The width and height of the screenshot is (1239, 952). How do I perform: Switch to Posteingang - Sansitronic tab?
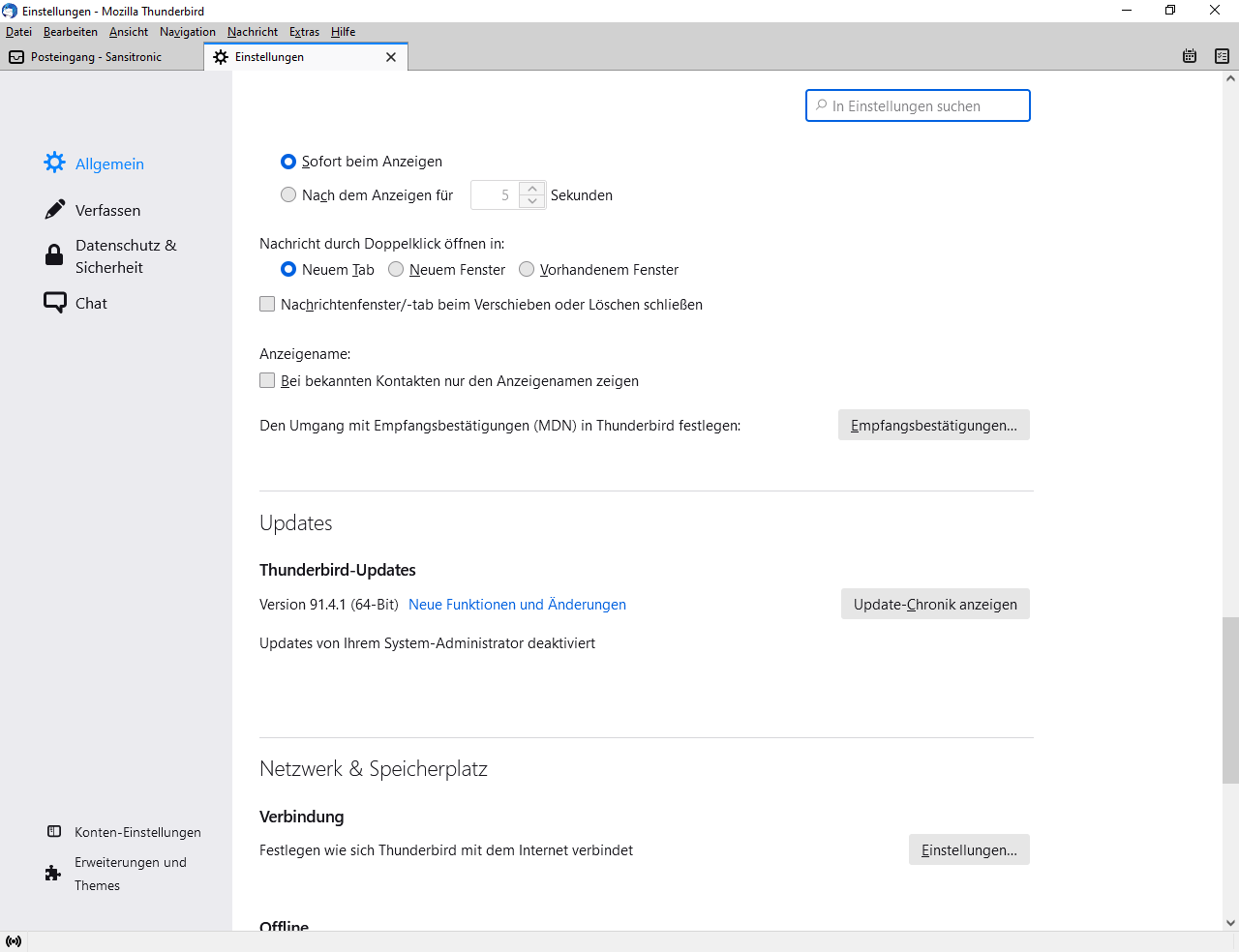pos(102,57)
